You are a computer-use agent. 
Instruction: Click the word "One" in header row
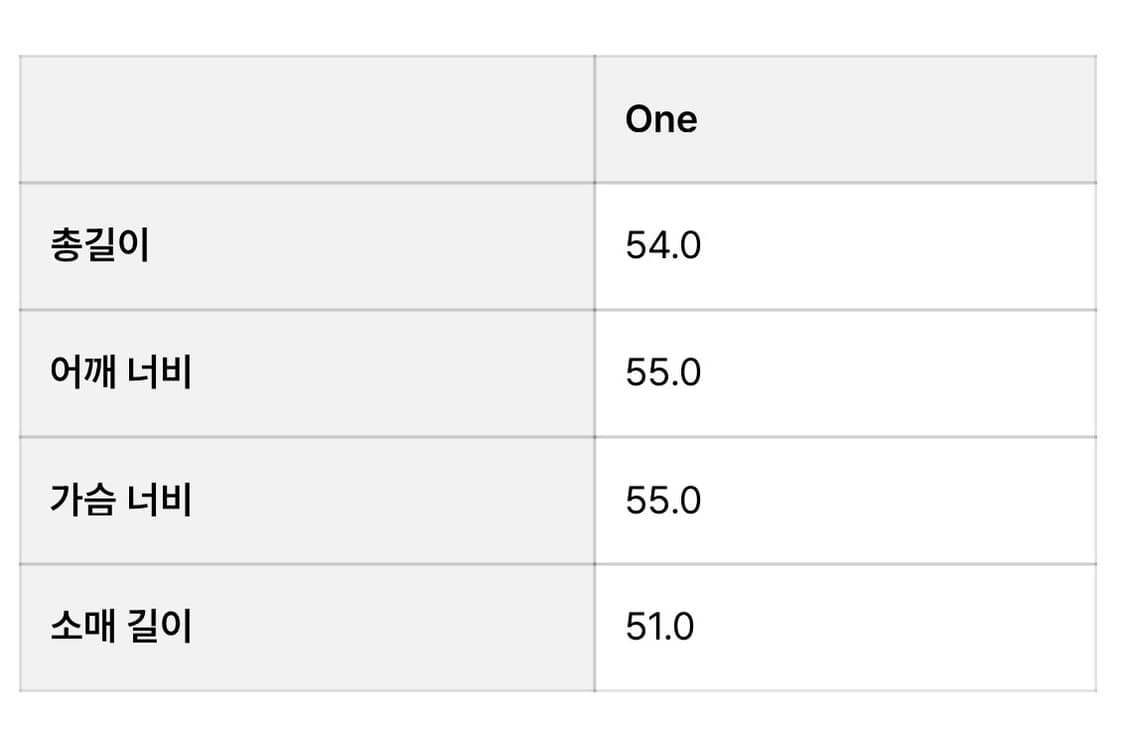tap(661, 119)
